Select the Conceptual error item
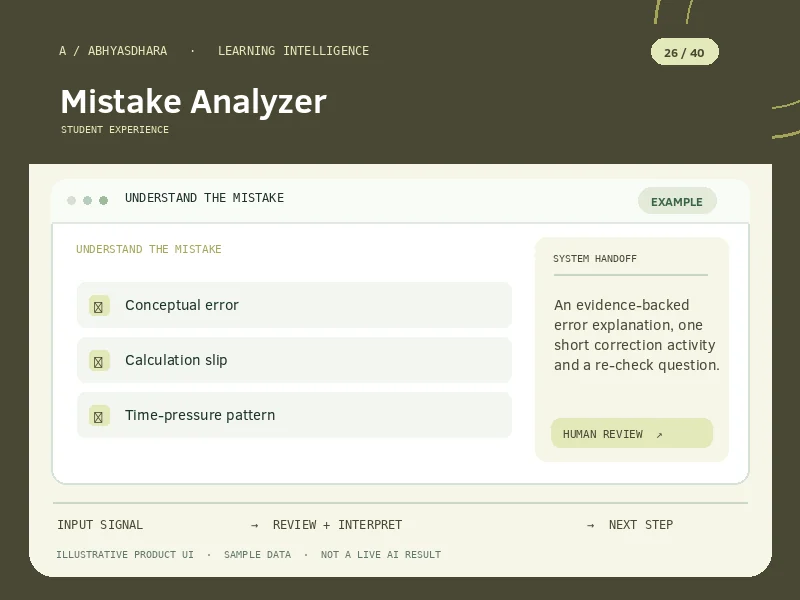This screenshot has height=600, width=800. pyautogui.click(x=294, y=305)
